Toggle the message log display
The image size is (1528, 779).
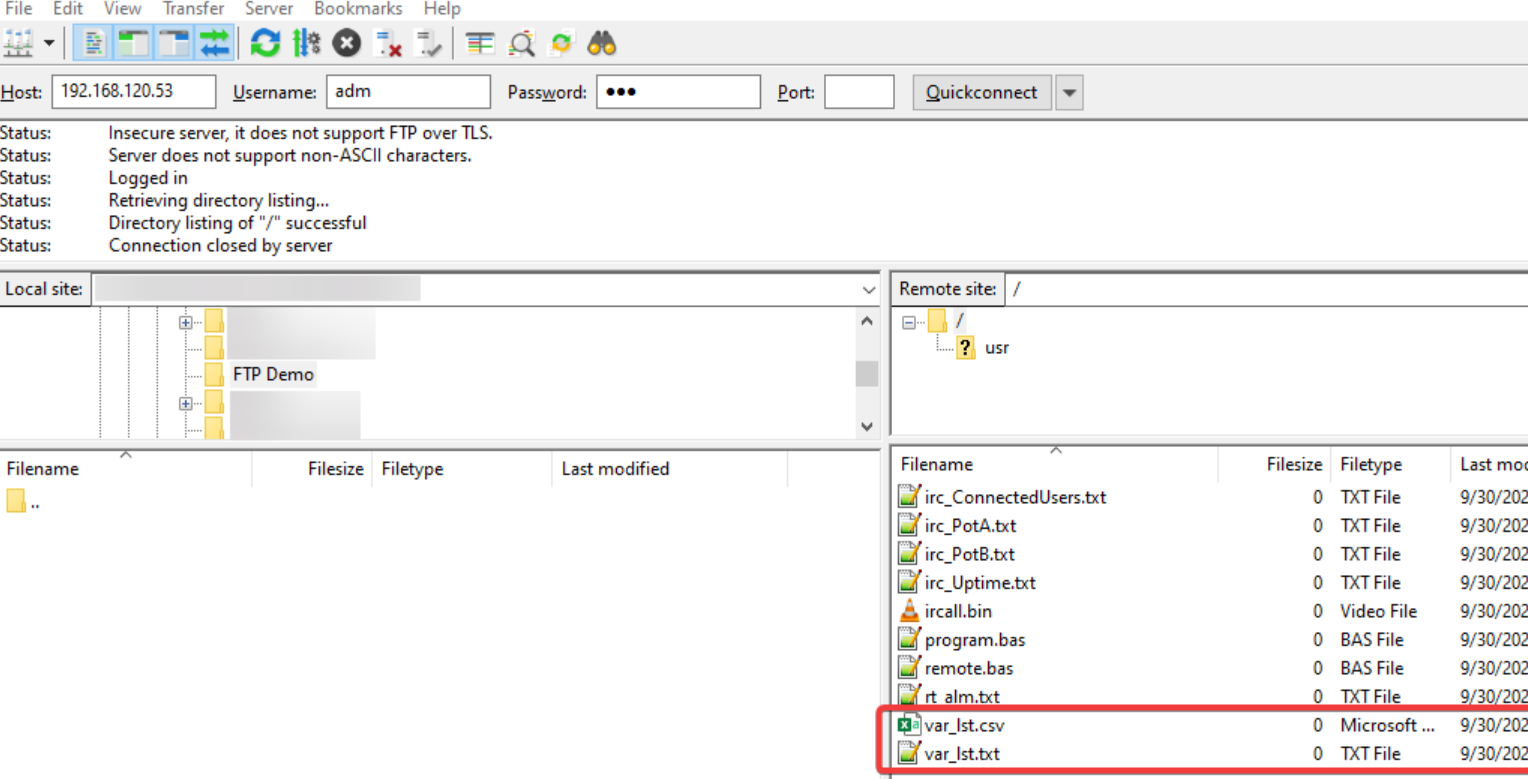coord(92,43)
